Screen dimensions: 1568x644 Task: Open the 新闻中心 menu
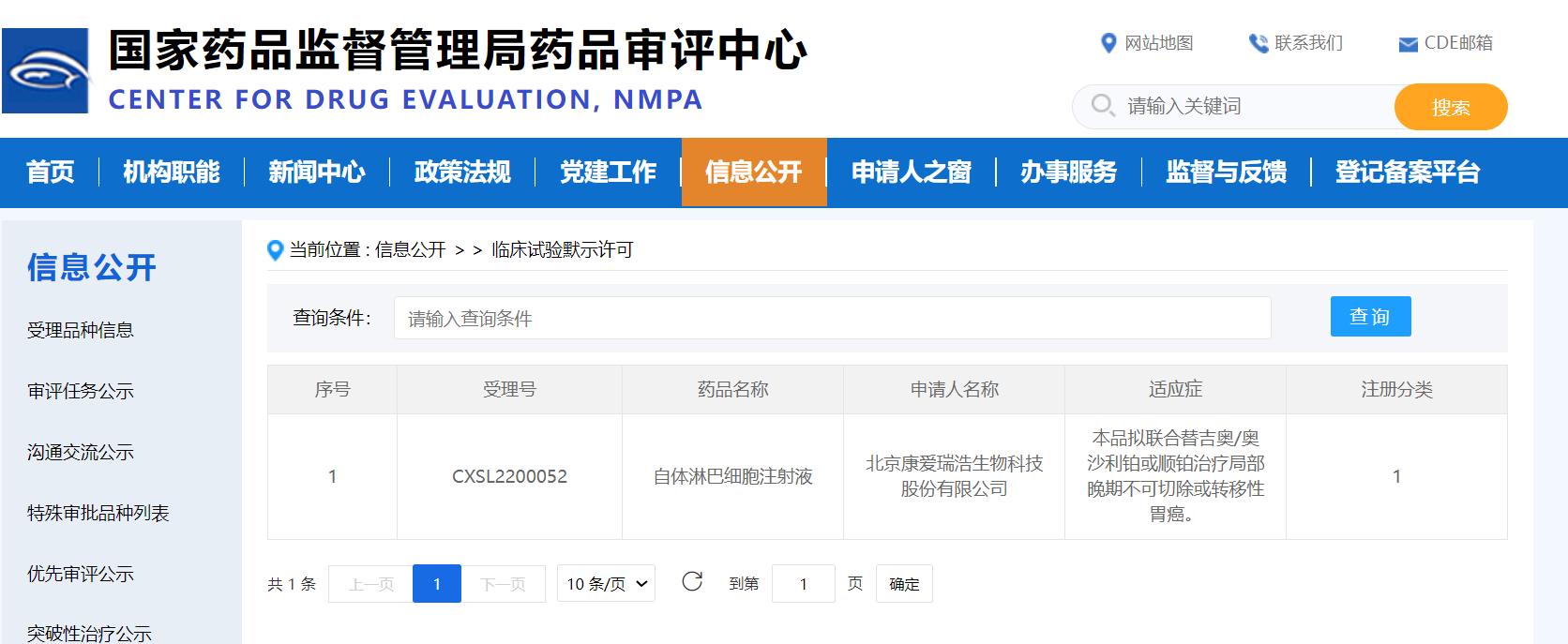coord(317,172)
